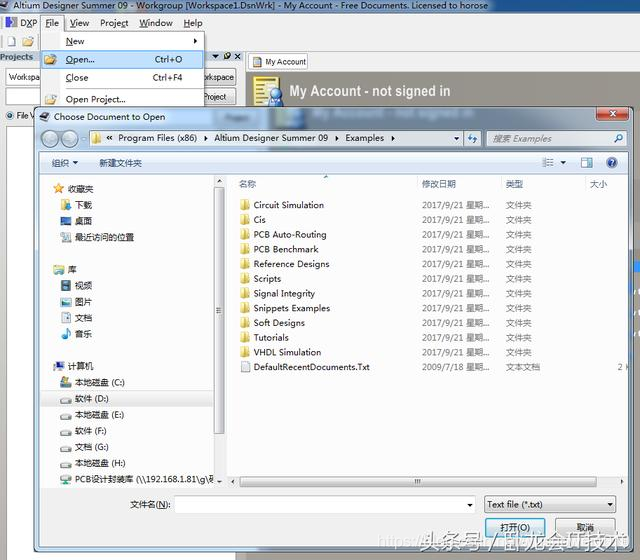Select Altium Designer Summer 09 path segment

click(x=271, y=138)
